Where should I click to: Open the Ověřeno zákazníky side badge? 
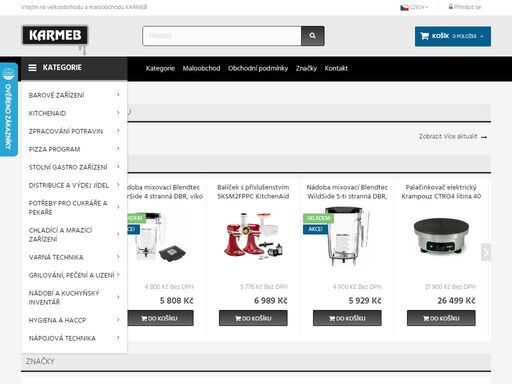point(9,109)
